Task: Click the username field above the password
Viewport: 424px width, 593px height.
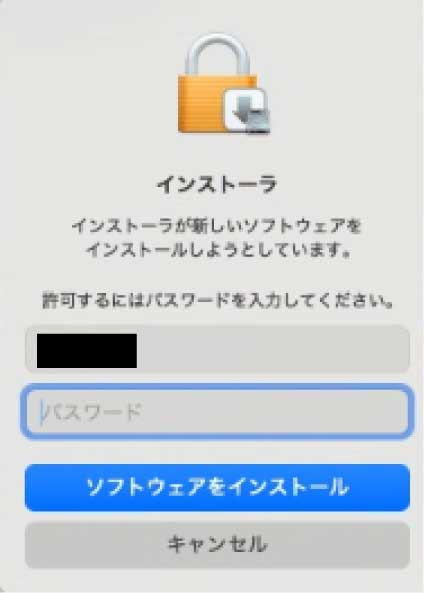Action: tap(217, 349)
